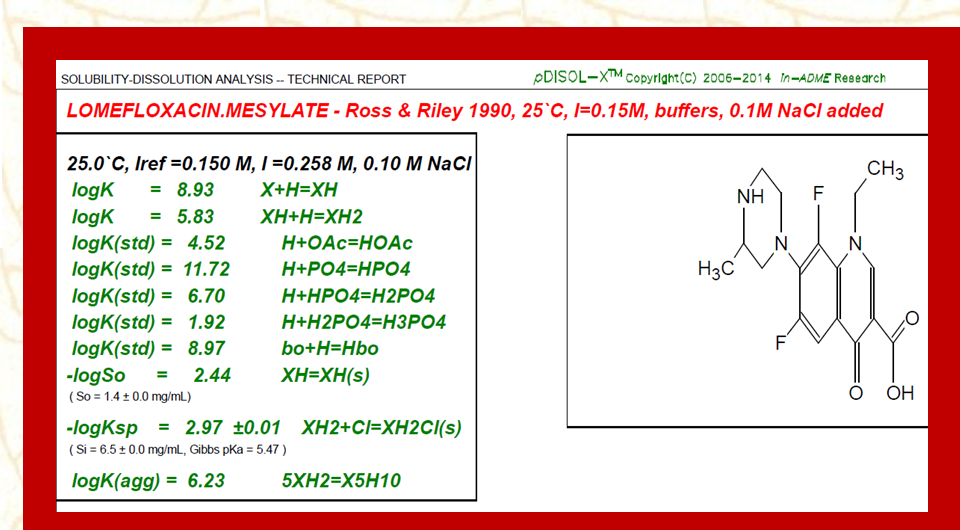The image size is (960, 530).
Task: Click the H3C label on the structure
Action: [x=715, y=269]
